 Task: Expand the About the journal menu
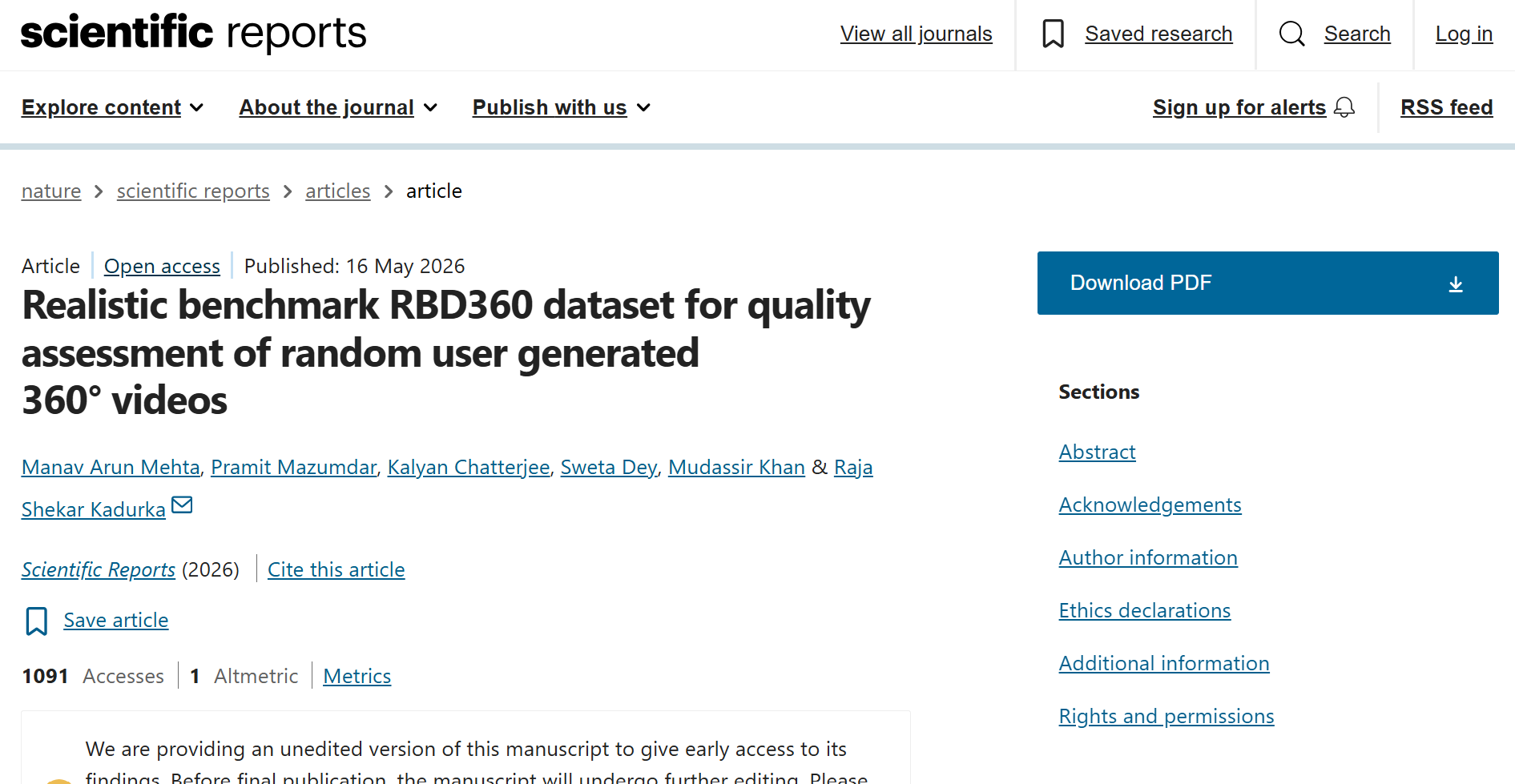tap(338, 107)
